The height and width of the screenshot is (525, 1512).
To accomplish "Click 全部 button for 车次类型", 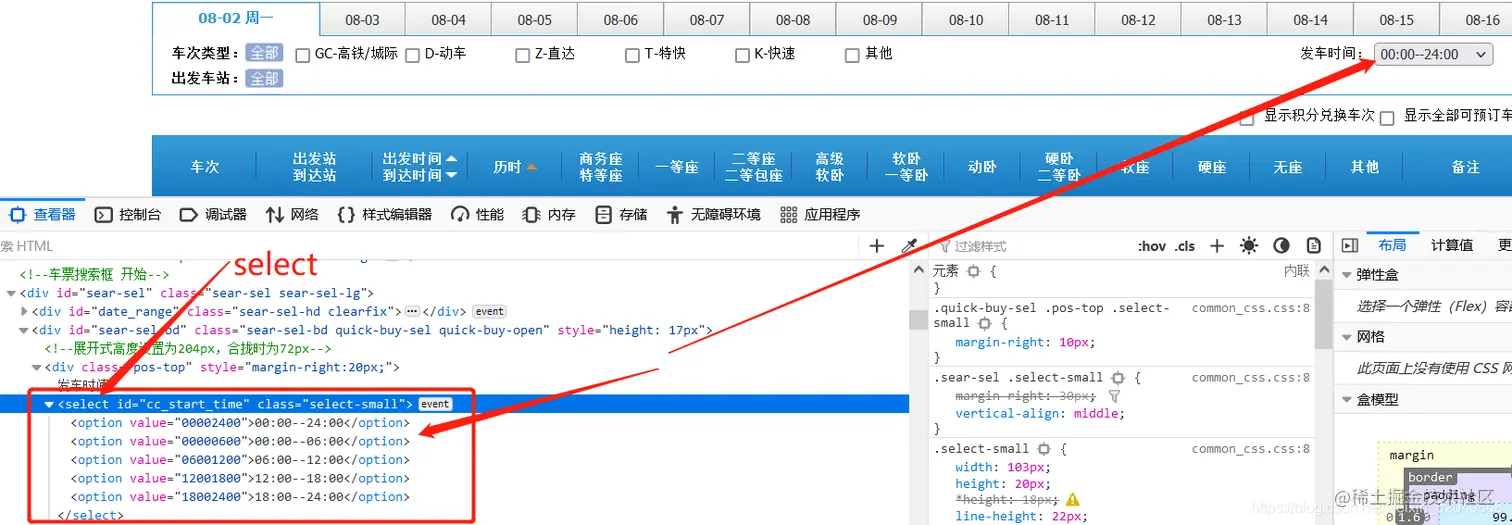I will pos(264,53).
